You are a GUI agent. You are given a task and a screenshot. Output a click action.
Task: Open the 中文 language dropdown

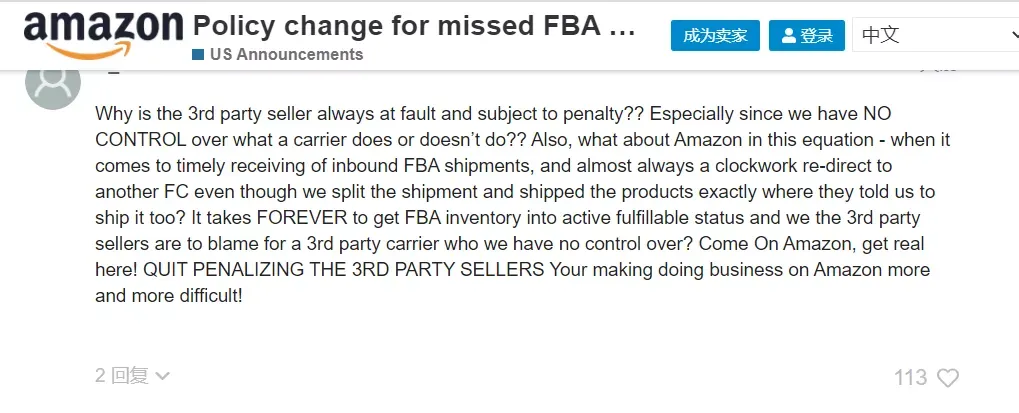(x=936, y=35)
